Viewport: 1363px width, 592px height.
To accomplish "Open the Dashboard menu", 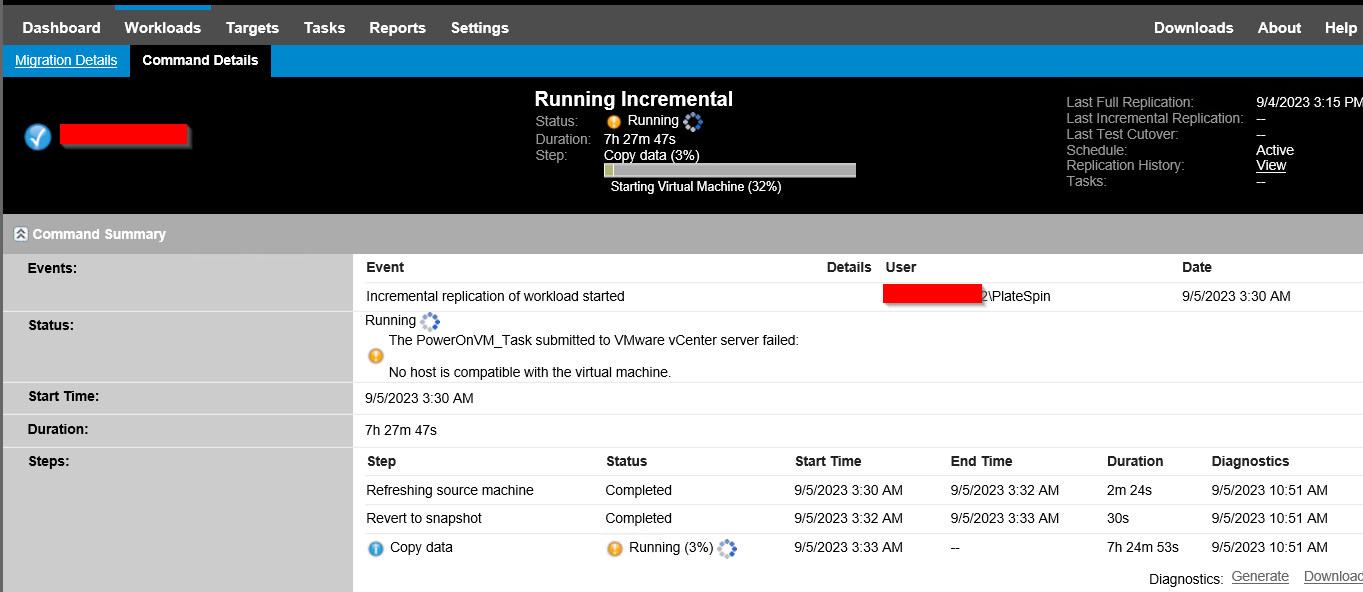I will tap(61, 28).
